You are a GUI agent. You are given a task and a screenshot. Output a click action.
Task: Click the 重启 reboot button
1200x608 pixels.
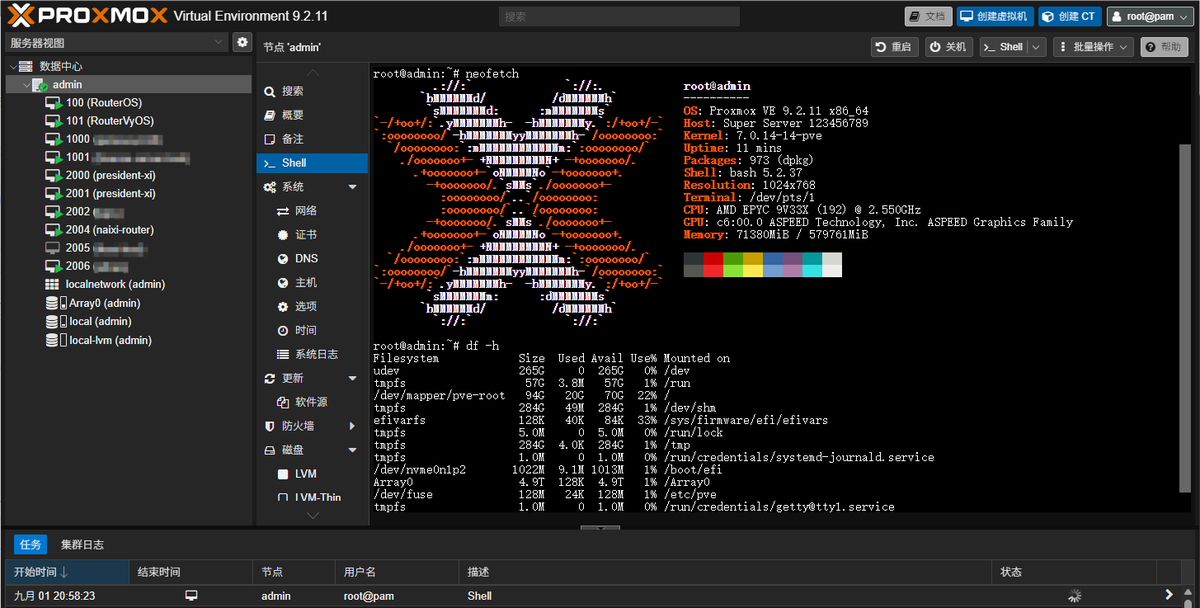coord(894,47)
